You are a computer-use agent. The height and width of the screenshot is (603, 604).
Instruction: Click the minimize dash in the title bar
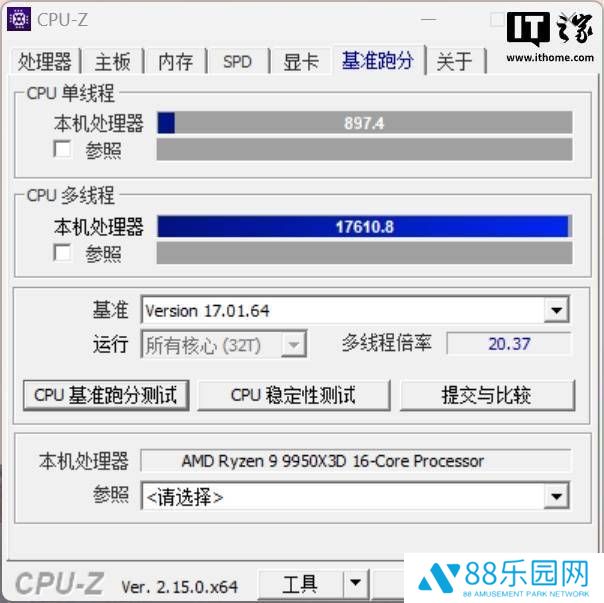tap(428, 19)
